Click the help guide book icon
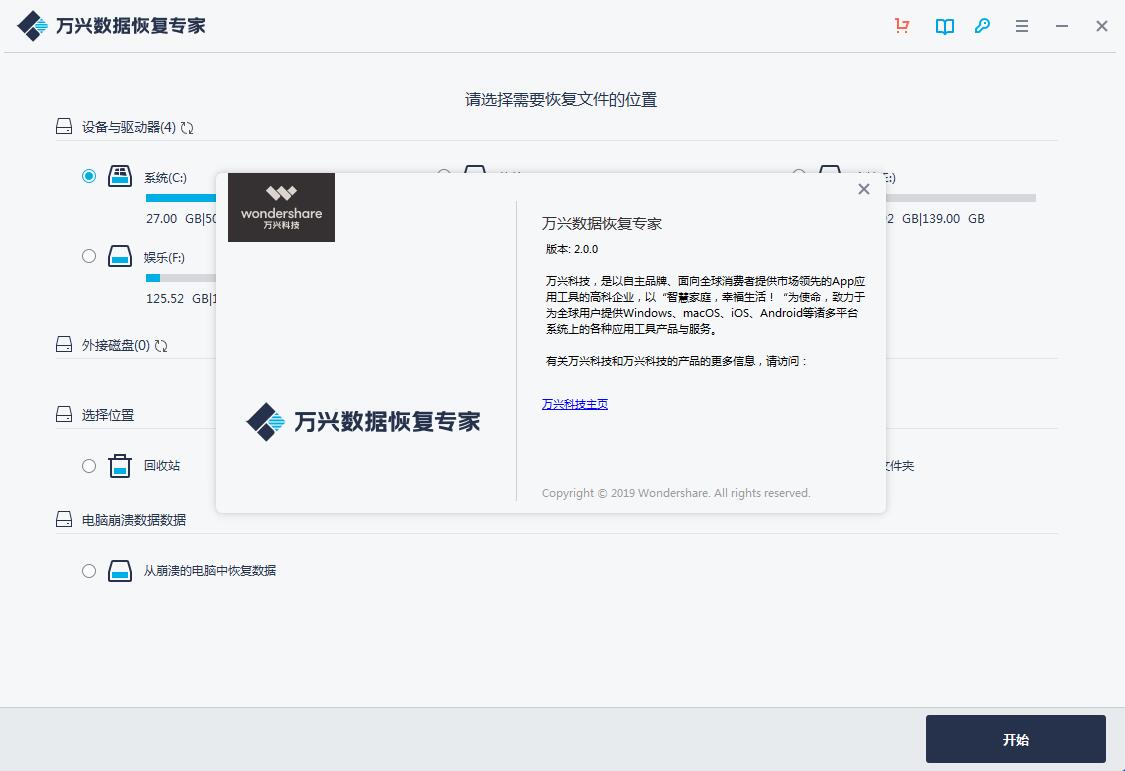This screenshot has width=1125, height=771. pyautogui.click(x=943, y=26)
